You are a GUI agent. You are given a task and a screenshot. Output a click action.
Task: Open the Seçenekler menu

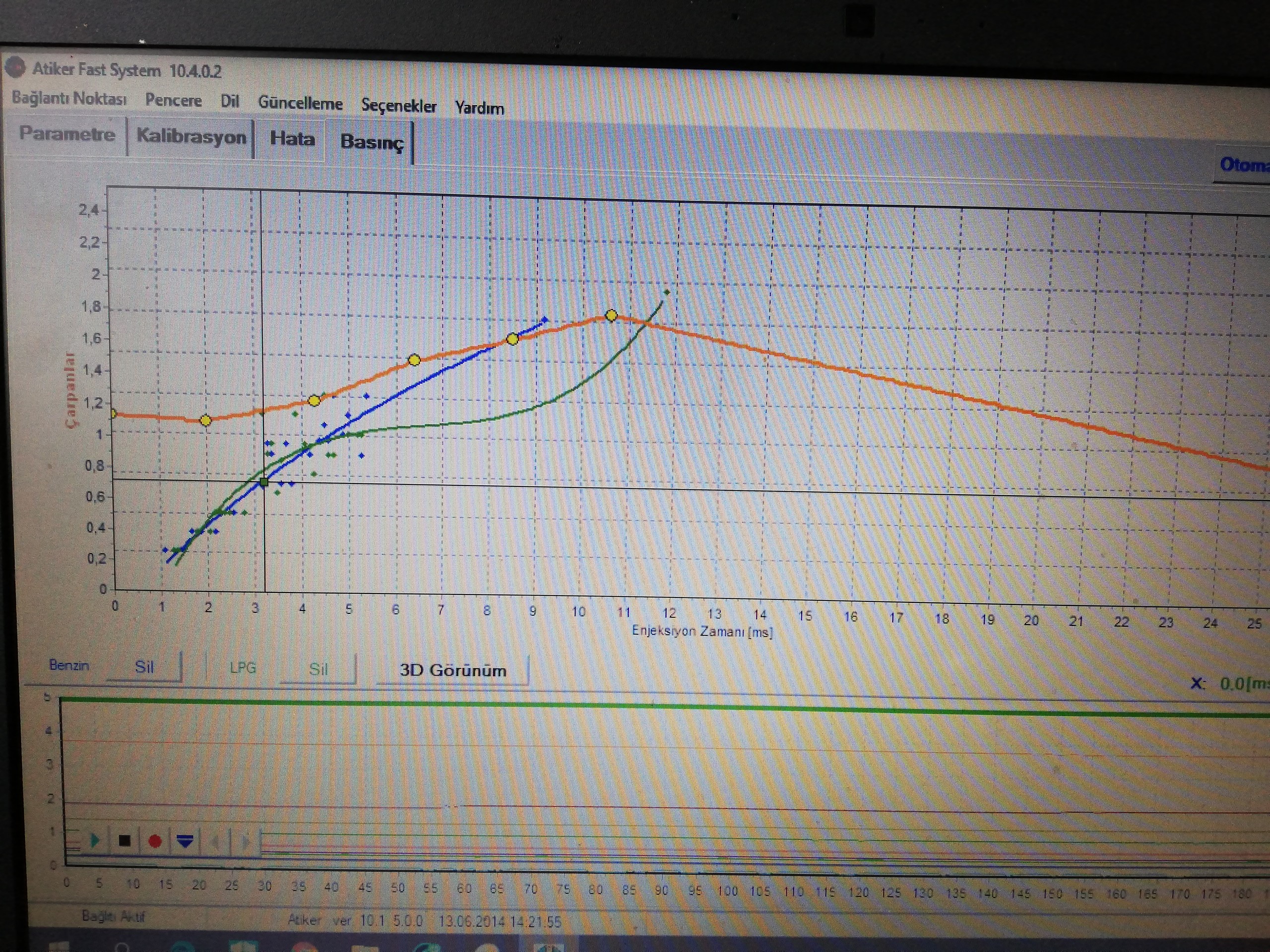[x=399, y=106]
